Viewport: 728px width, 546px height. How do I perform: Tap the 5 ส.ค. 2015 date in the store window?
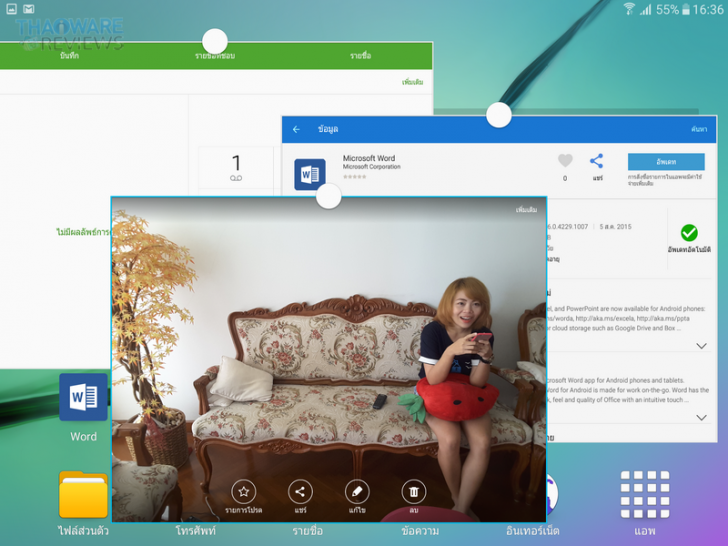(x=615, y=227)
